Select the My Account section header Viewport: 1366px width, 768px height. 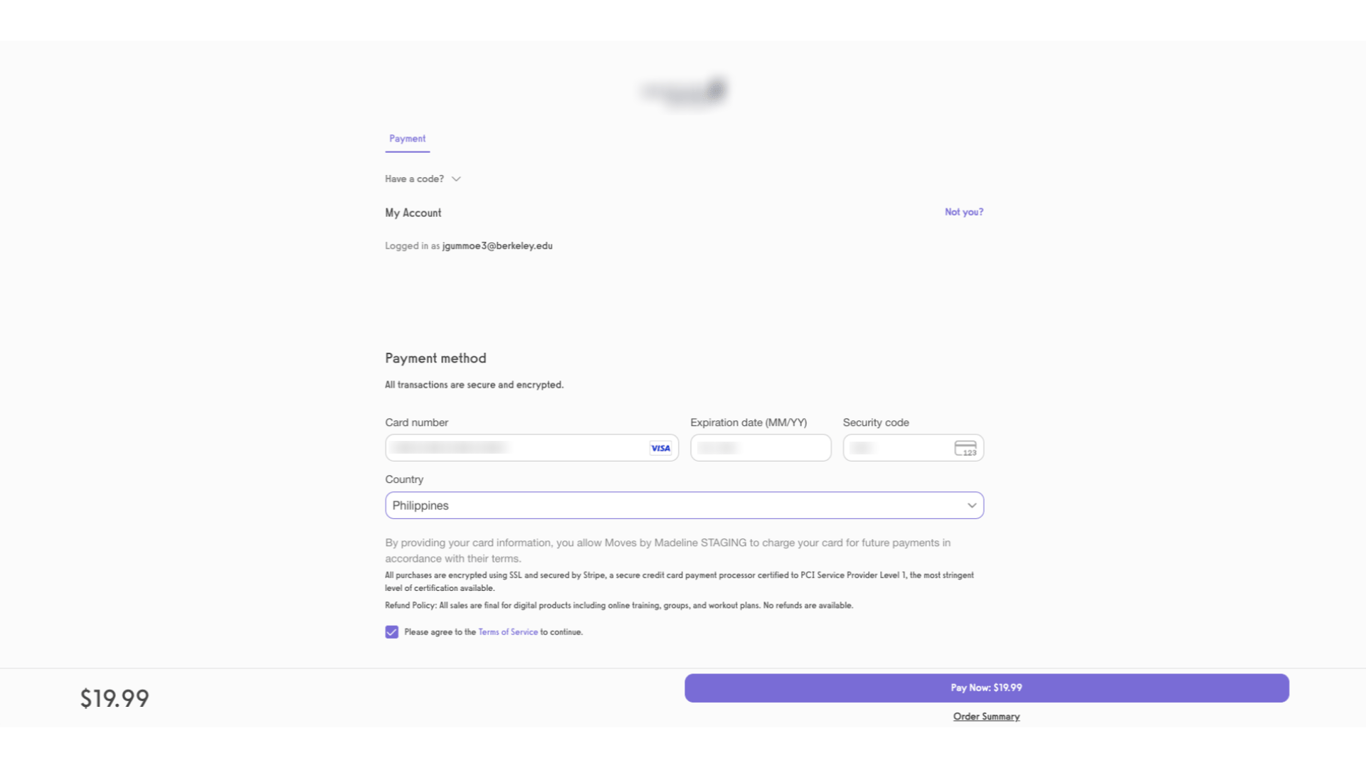[413, 212]
